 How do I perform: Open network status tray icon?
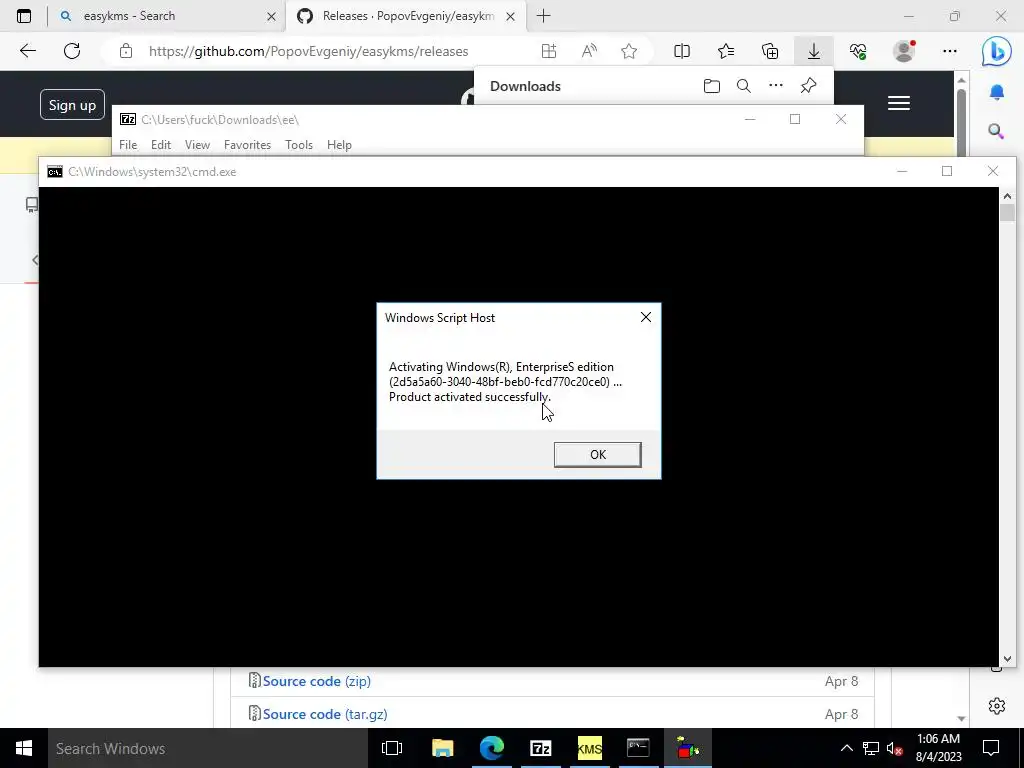871,748
